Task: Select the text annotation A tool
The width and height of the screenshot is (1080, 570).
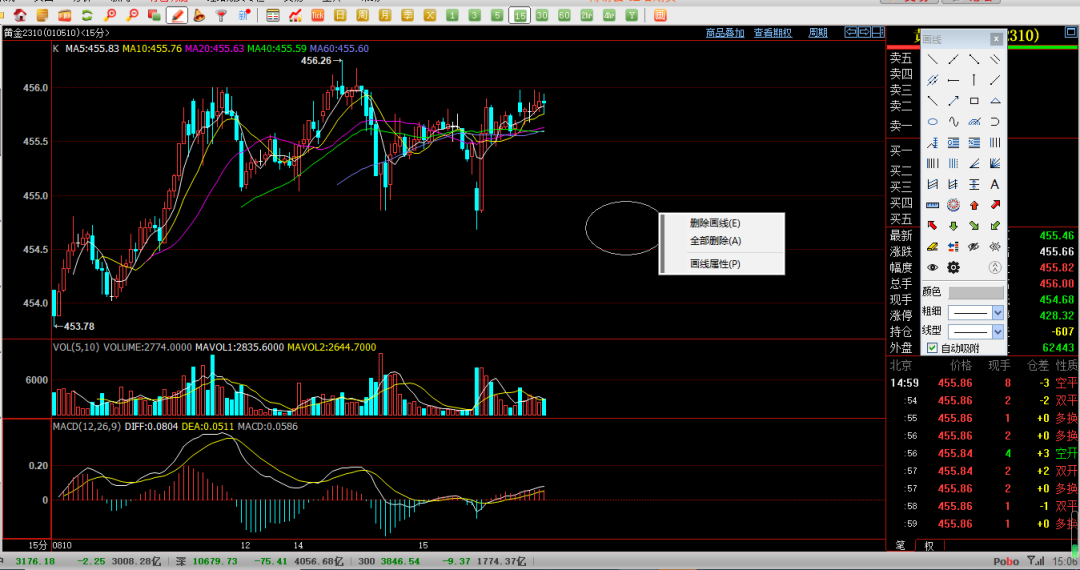Action: [x=995, y=184]
